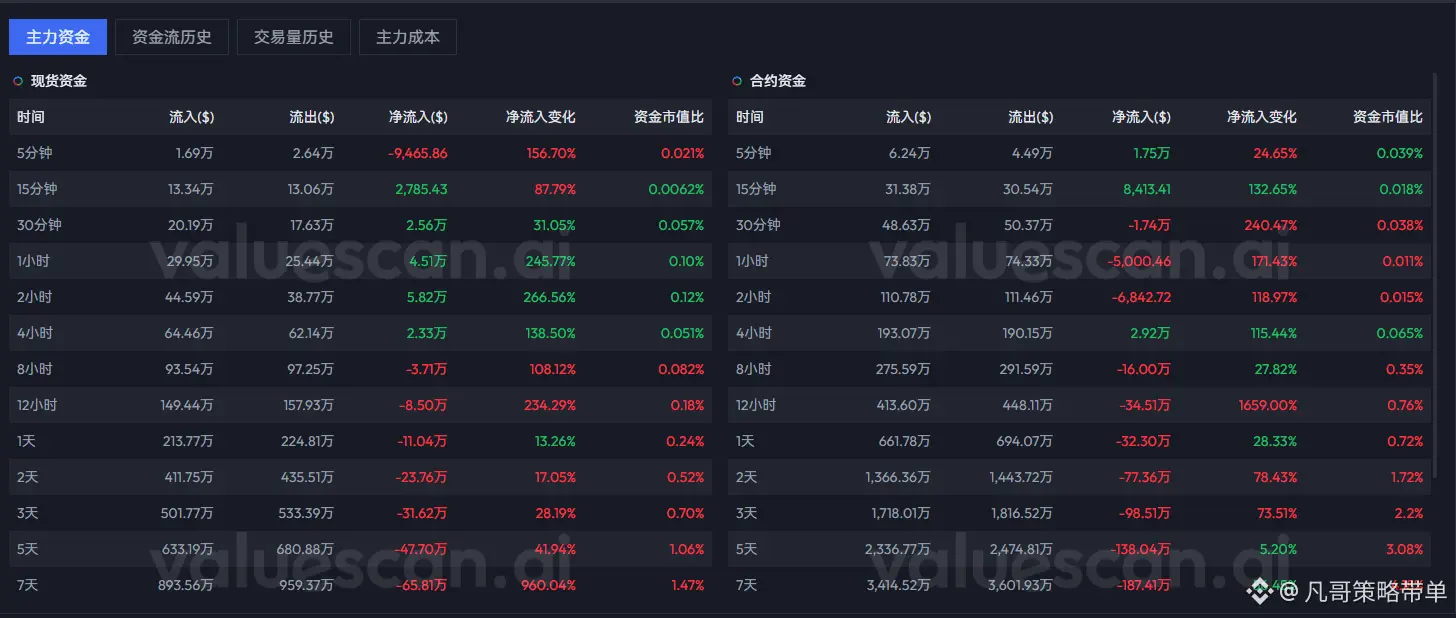This screenshot has height=618, width=1456.
Task: Sort 合约资金 table by 流入($) header
Action: pyautogui.click(x=909, y=117)
